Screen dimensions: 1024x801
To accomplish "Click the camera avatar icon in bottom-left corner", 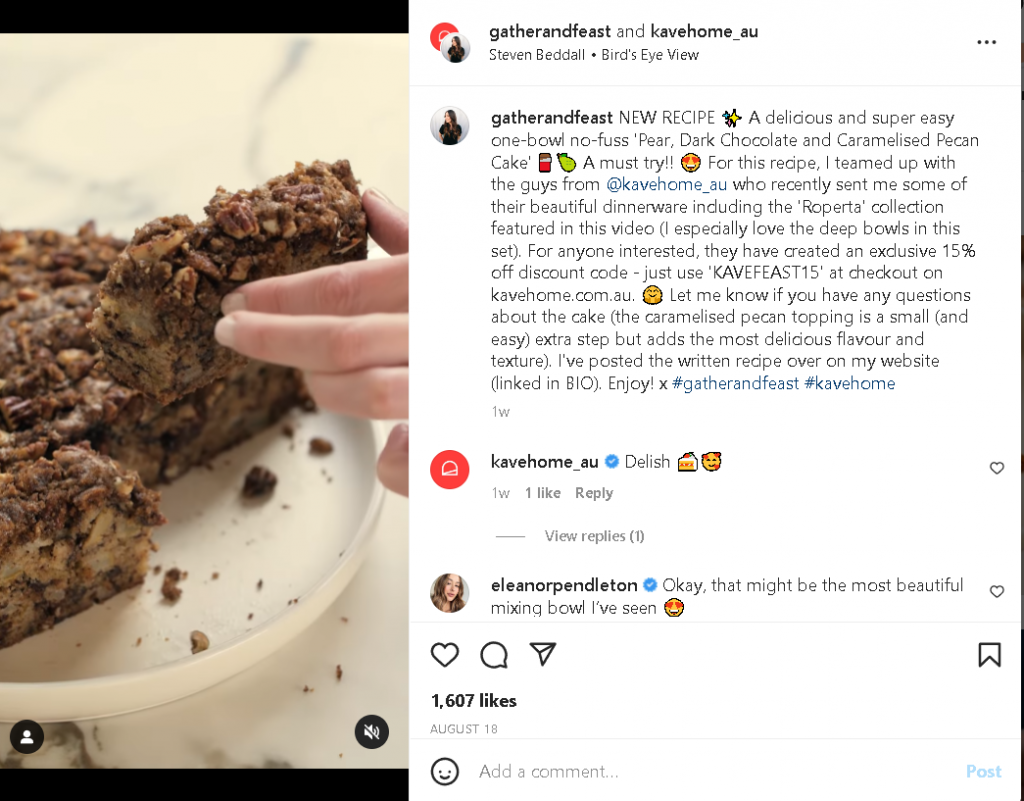I will (x=26, y=737).
